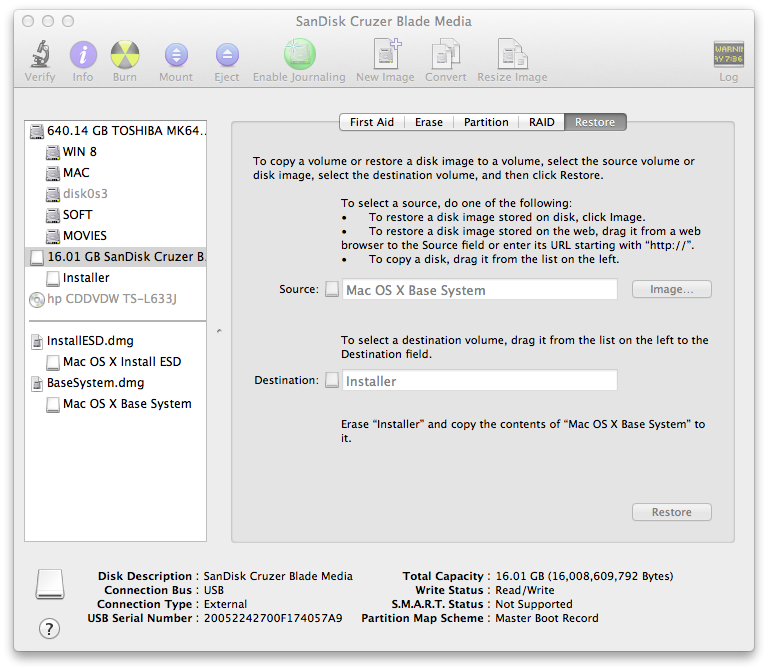The image size is (768, 671).
Task: Select the WIN 8 volume
Action: 116,152
